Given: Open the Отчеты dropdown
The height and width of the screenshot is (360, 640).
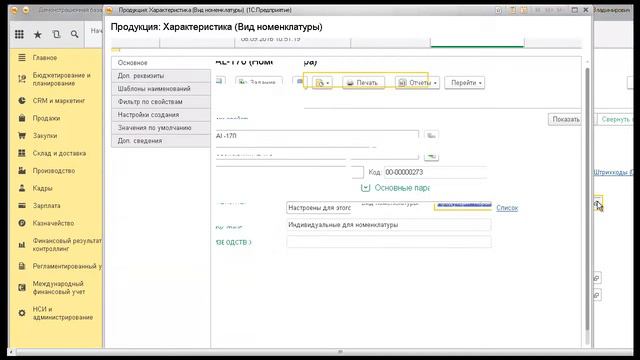Looking at the screenshot, I should pos(417,83).
